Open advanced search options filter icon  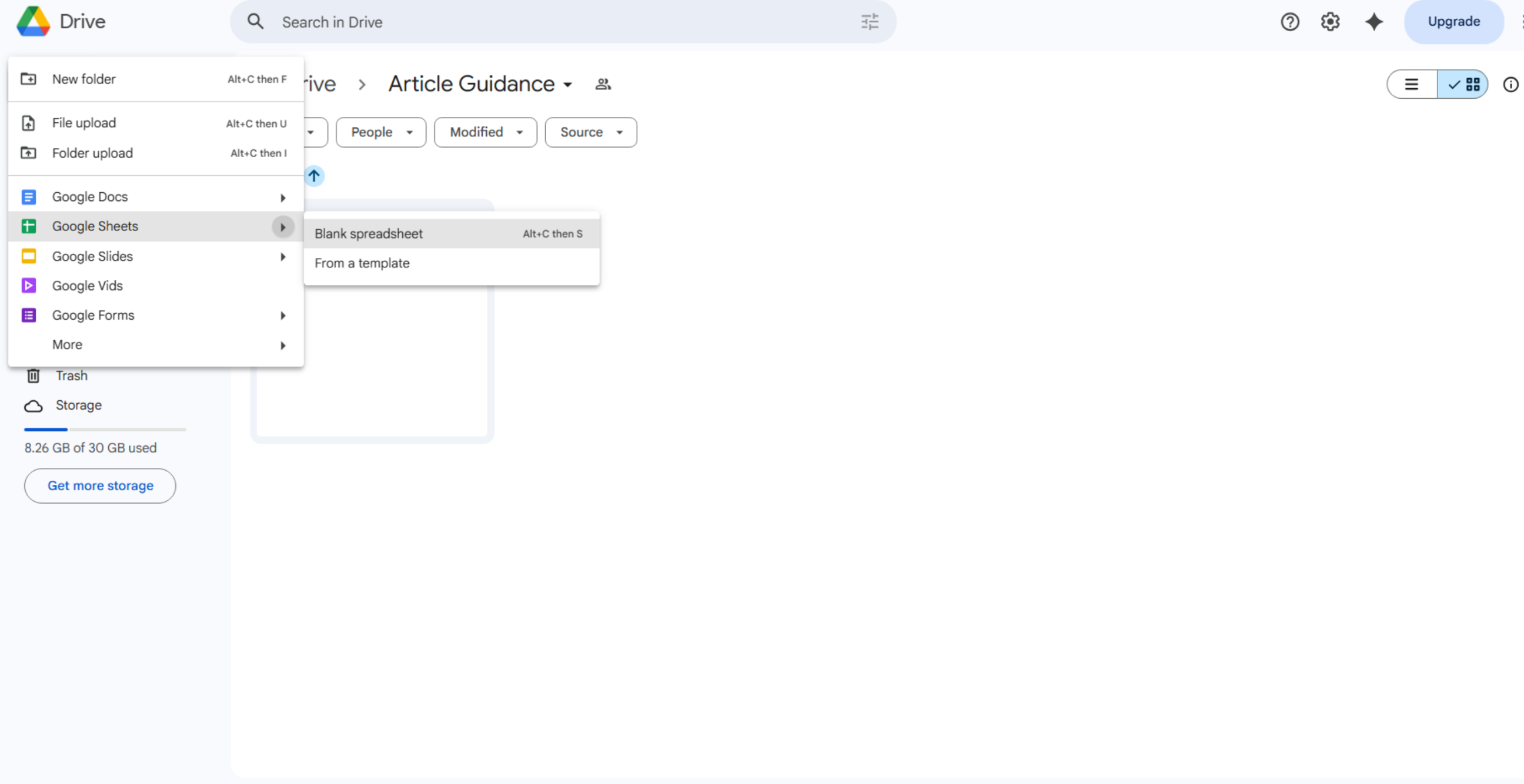[869, 22]
